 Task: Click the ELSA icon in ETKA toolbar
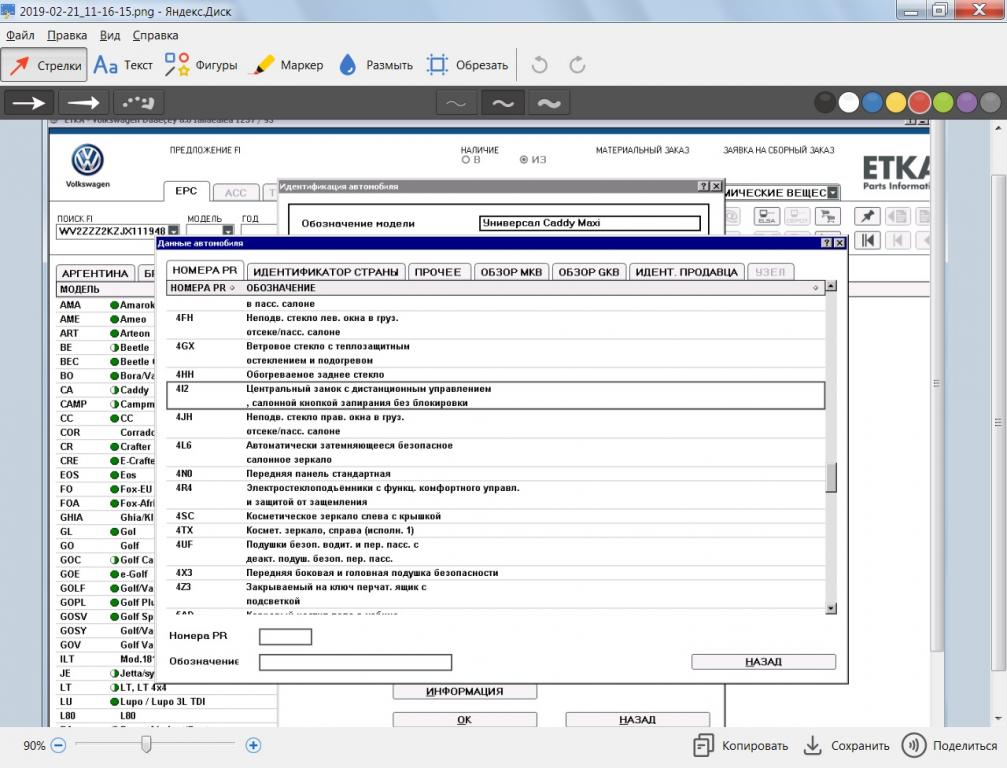point(767,216)
